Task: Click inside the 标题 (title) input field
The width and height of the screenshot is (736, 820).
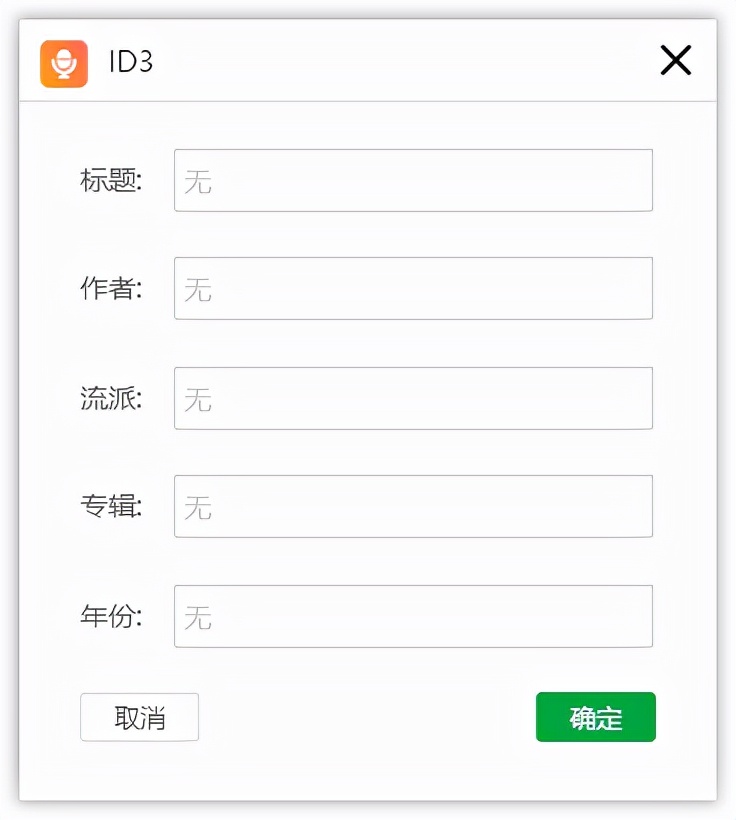Action: click(x=412, y=180)
